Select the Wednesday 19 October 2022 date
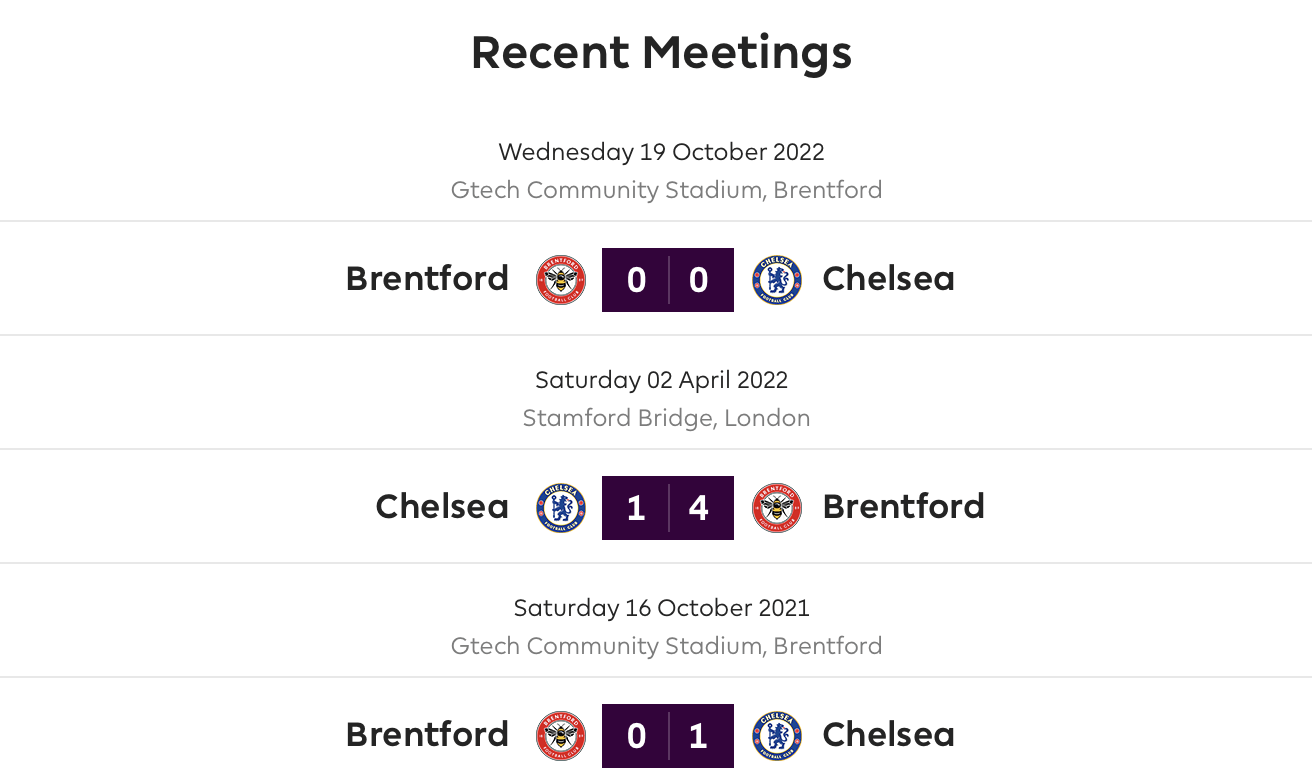The width and height of the screenshot is (1312, 768). coord(661,152)
